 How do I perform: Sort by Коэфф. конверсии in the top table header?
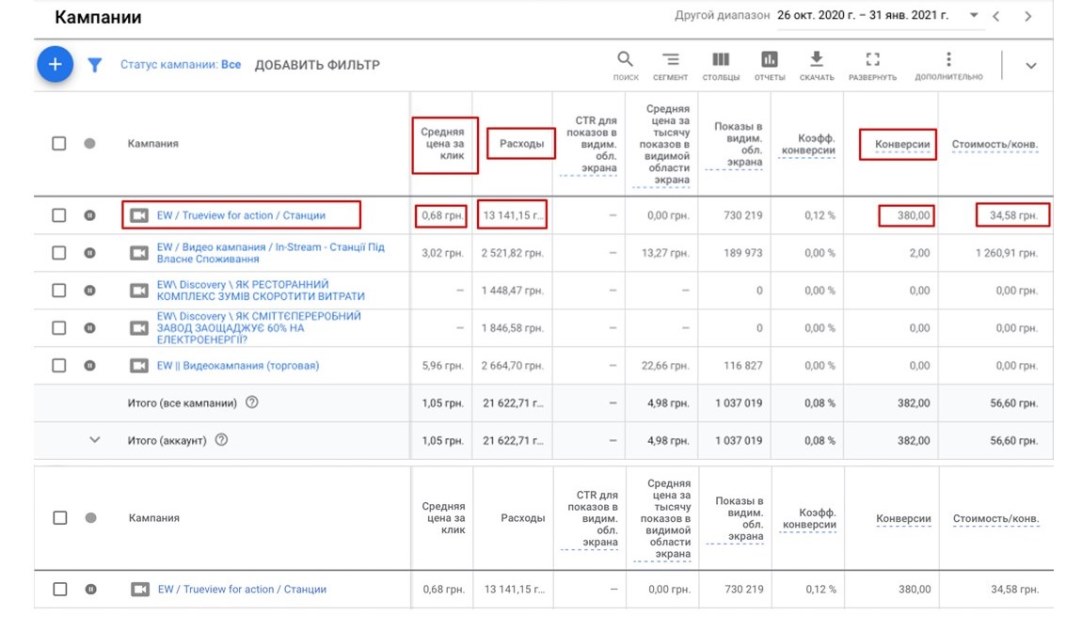point(807,144)
